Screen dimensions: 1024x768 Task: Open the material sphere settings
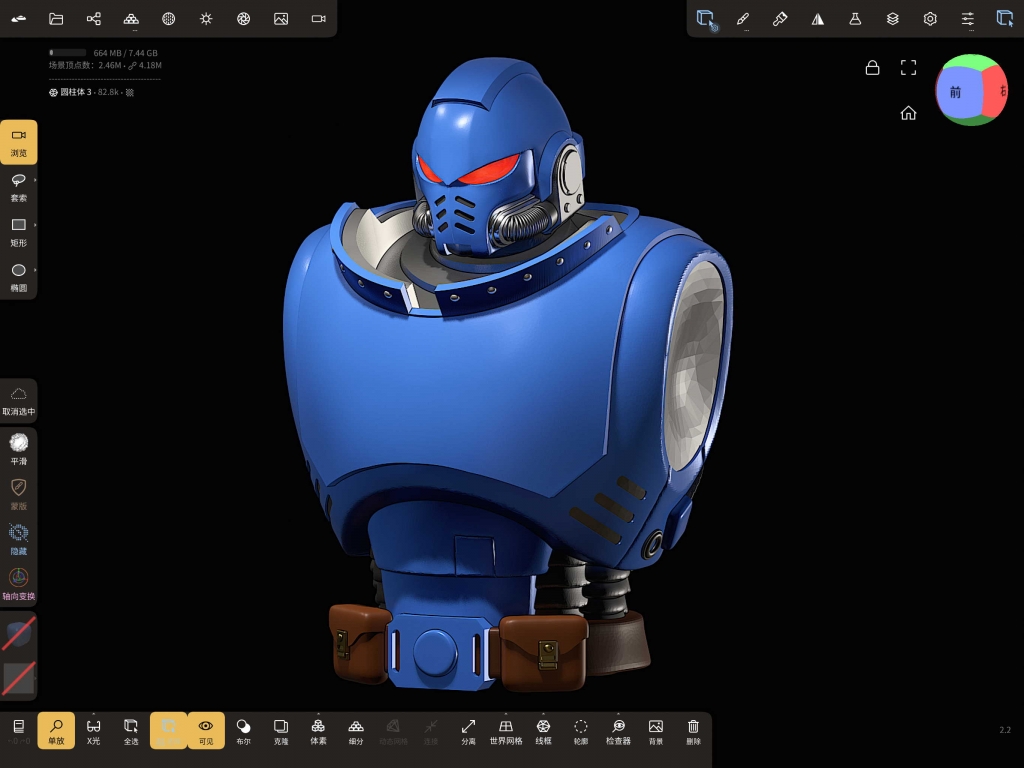click(168, 19)
